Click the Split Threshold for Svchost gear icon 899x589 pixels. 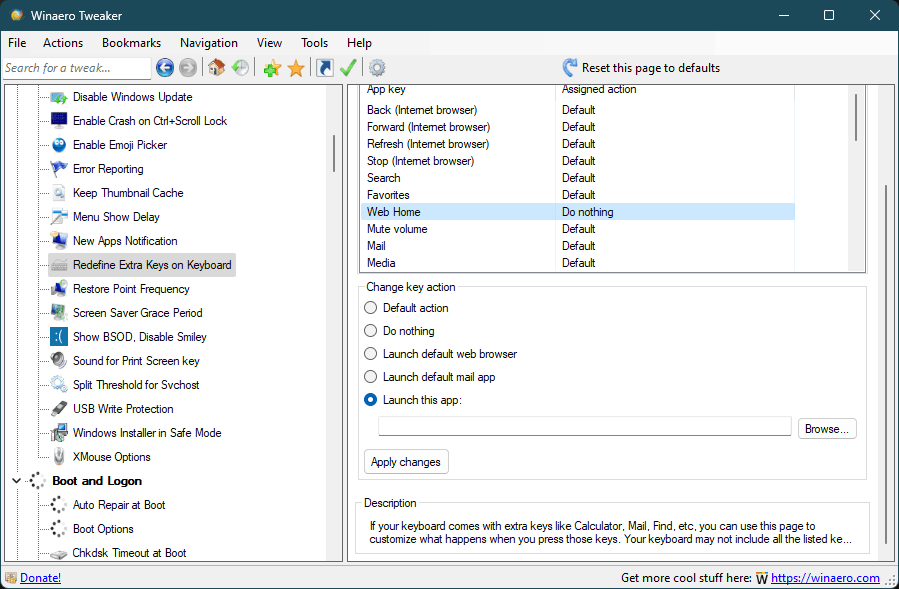pyautogui.click(x=58, y=385)
